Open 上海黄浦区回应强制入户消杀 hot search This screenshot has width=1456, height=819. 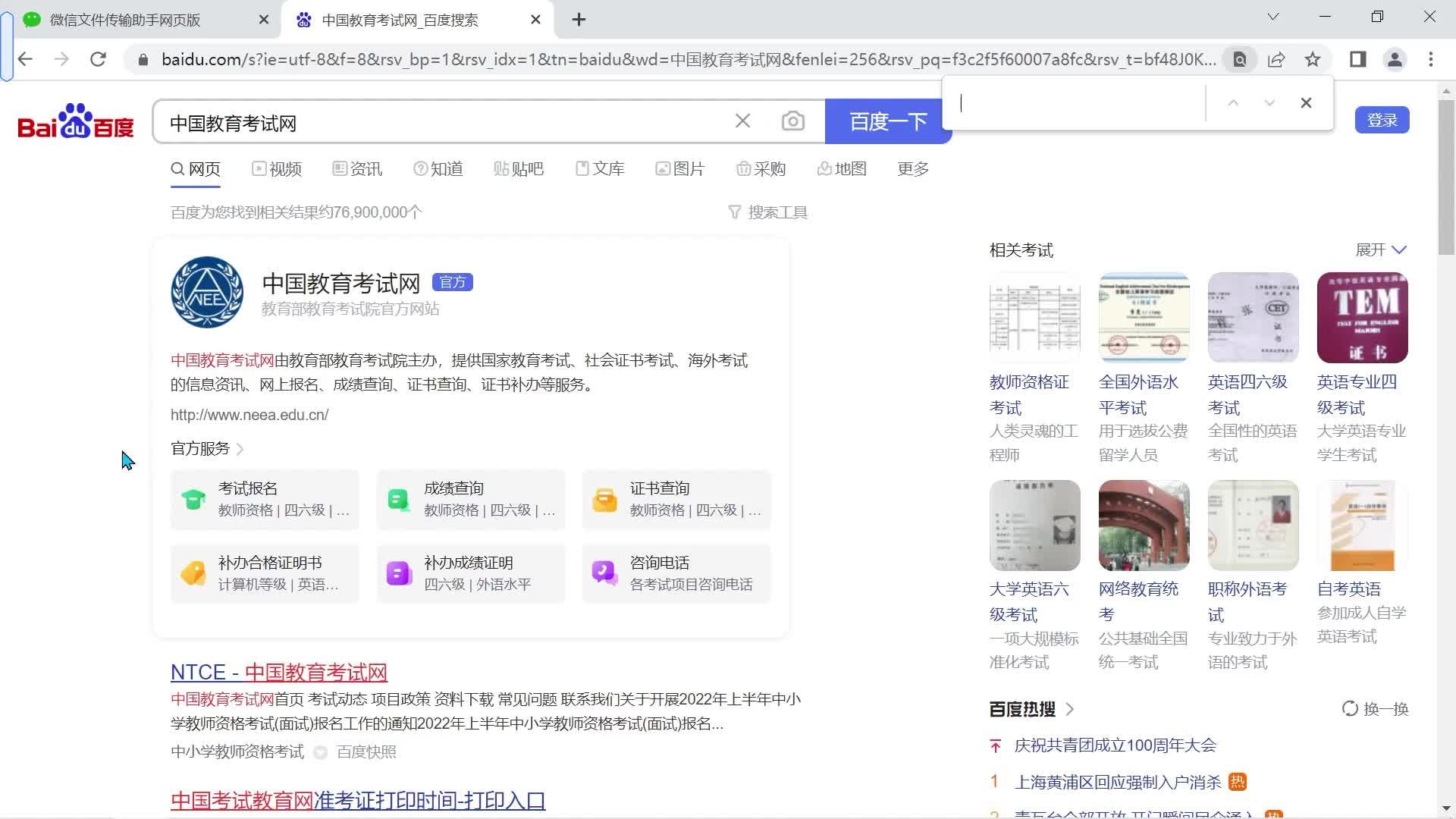coord(1118,782)
